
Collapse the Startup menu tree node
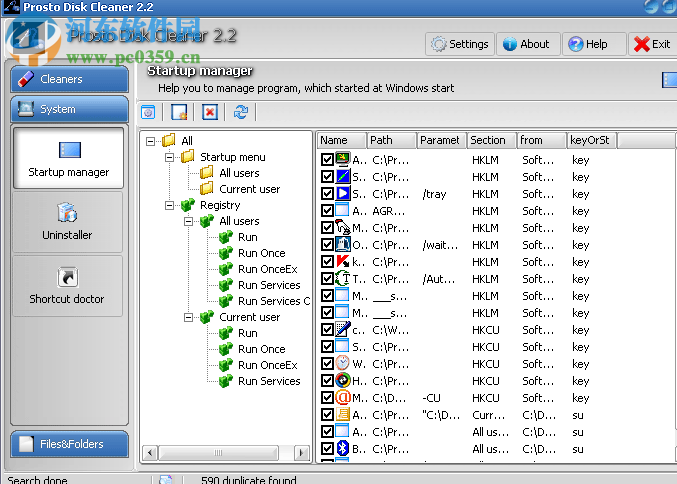[x=169, y=157]
